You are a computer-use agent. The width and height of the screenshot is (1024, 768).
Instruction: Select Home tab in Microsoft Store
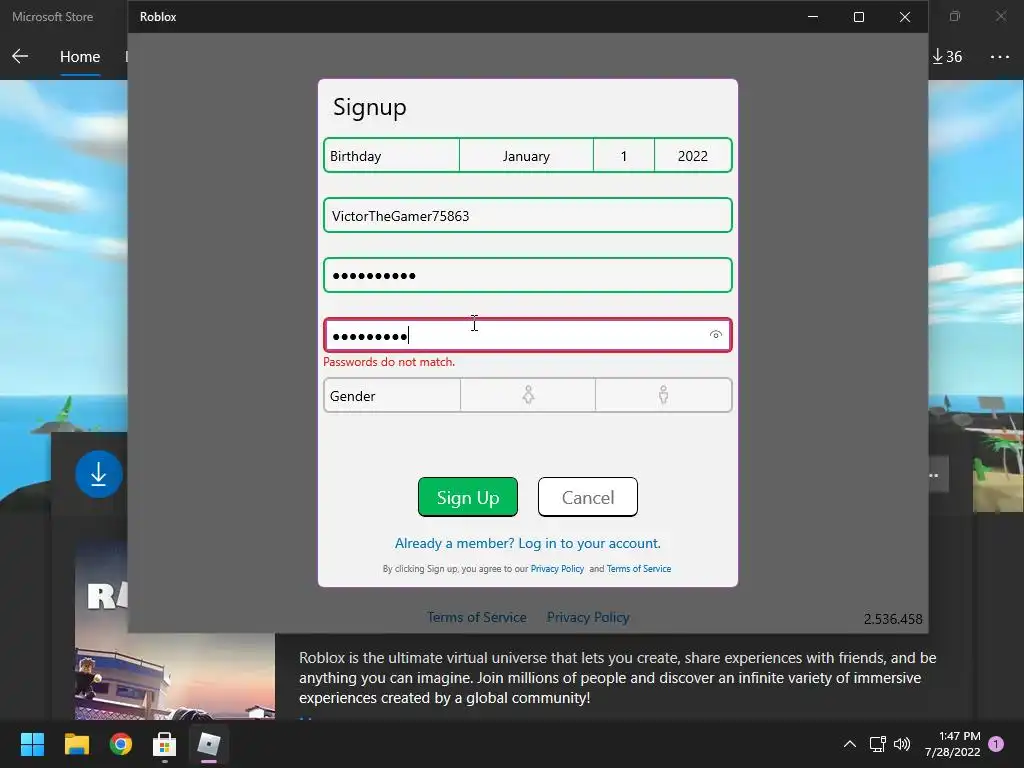[80, 57]
